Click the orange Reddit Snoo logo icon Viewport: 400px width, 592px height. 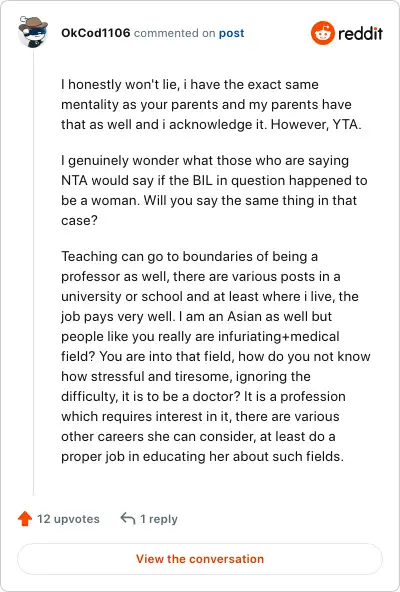point(323,33)
